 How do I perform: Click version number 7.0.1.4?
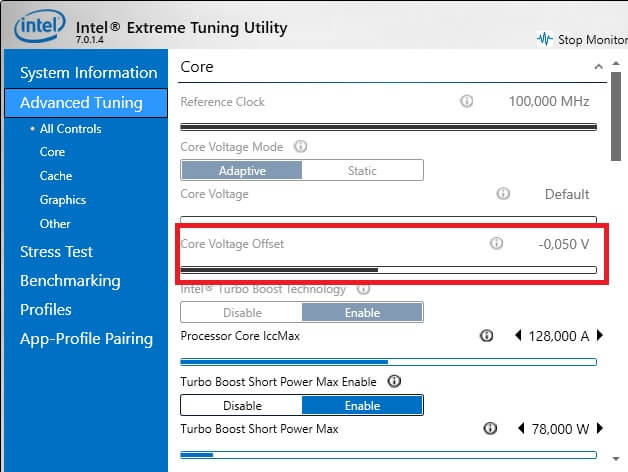click(90, 40)
